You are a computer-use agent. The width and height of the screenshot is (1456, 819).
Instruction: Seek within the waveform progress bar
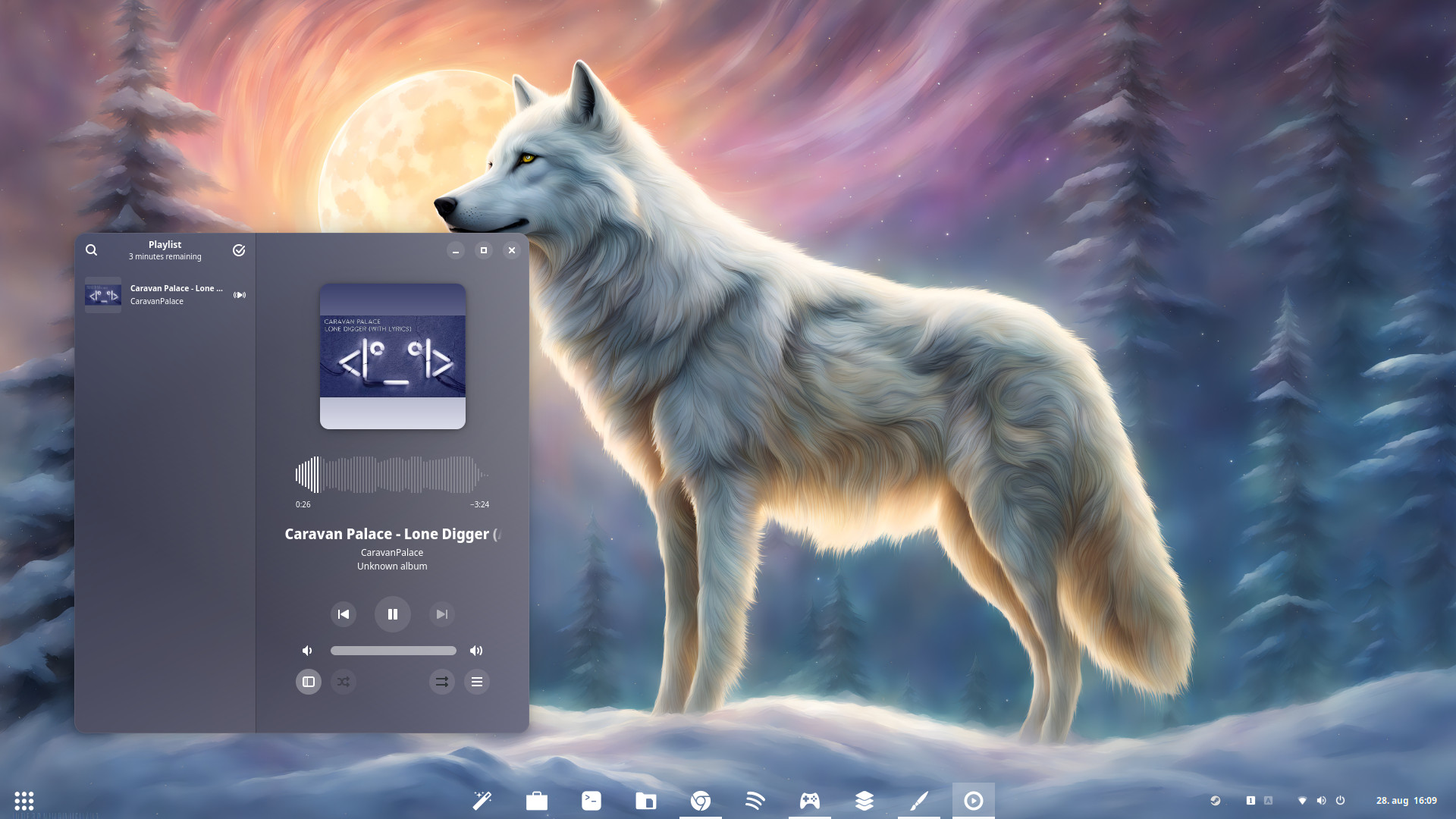(392, 475)
